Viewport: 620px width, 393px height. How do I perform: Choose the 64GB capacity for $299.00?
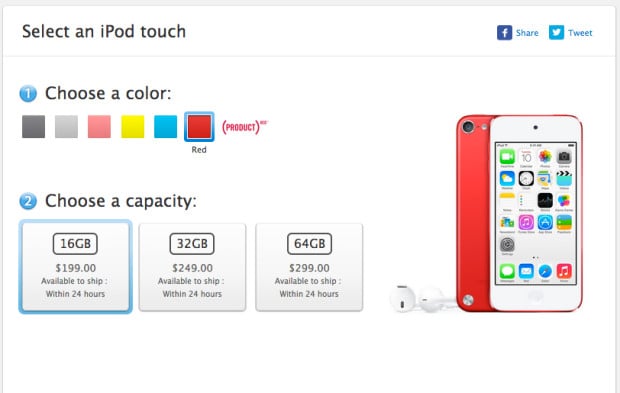point(309,267)
